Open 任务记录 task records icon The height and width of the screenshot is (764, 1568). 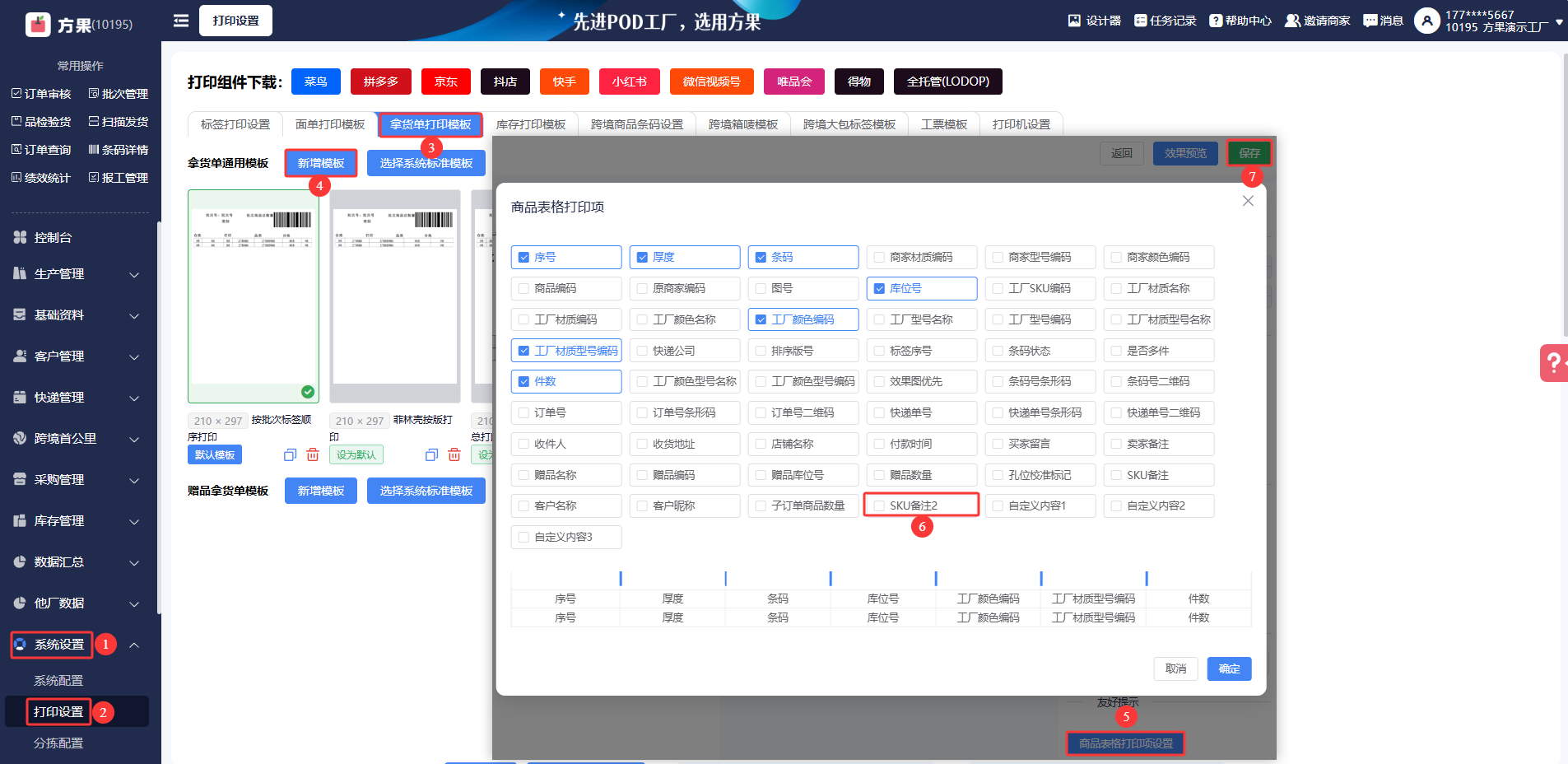tap(1140, 21)
